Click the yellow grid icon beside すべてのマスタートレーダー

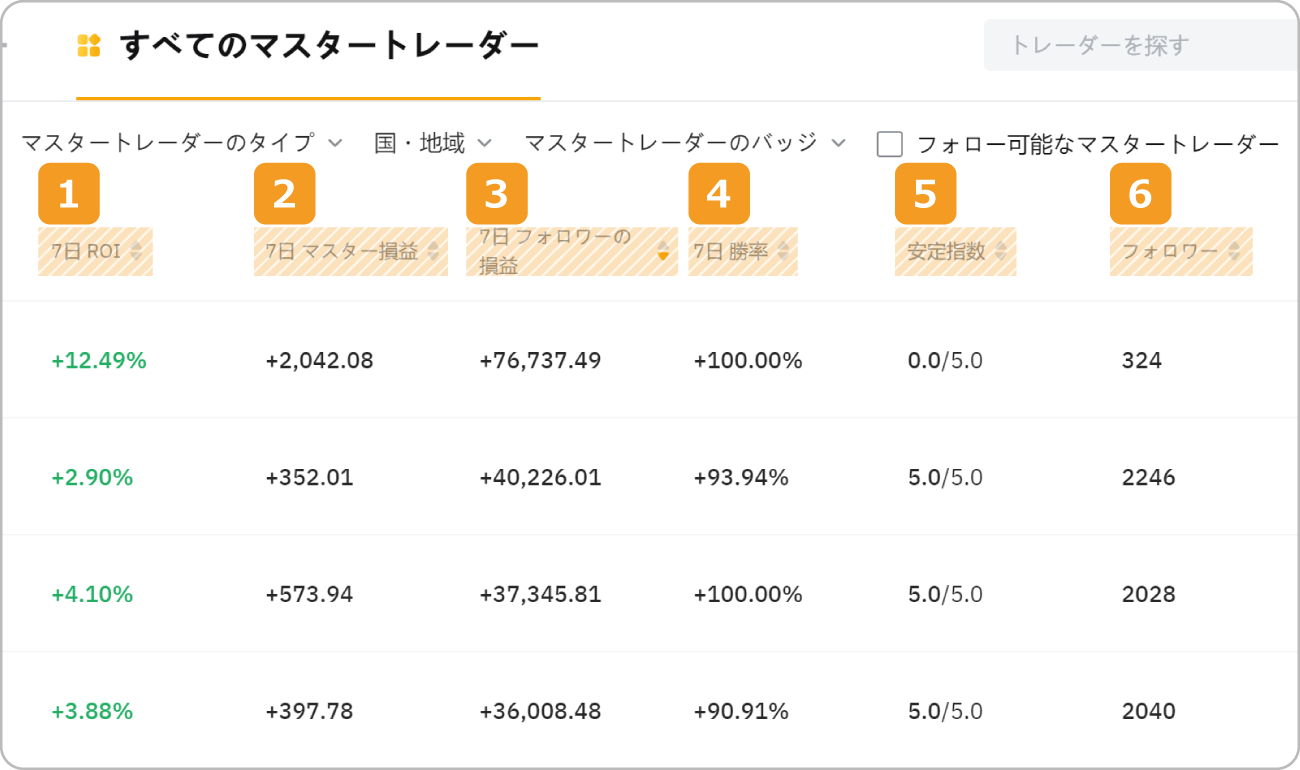[x=89, y=45]
